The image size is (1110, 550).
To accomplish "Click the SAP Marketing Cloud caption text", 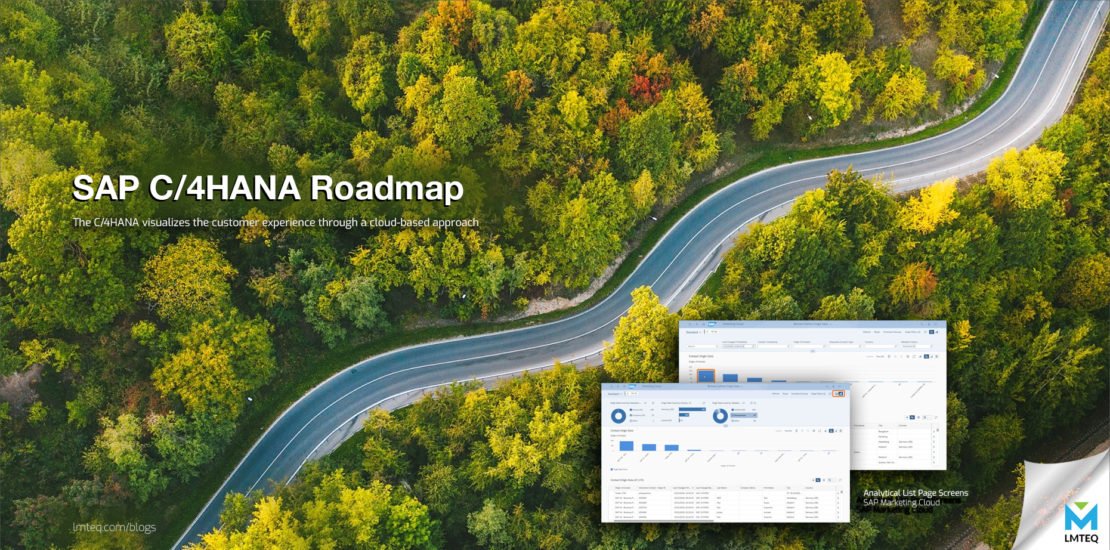I will click(x=901, y=503).
